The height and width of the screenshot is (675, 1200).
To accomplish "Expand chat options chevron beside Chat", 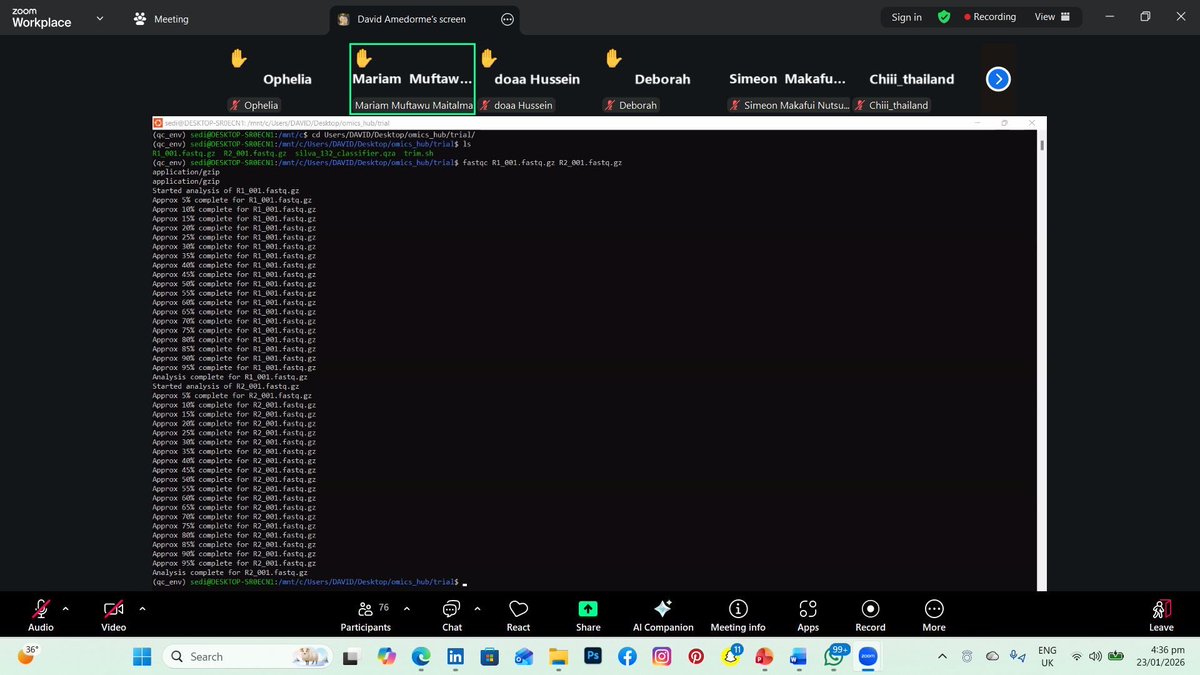I will tap(477, 608).
